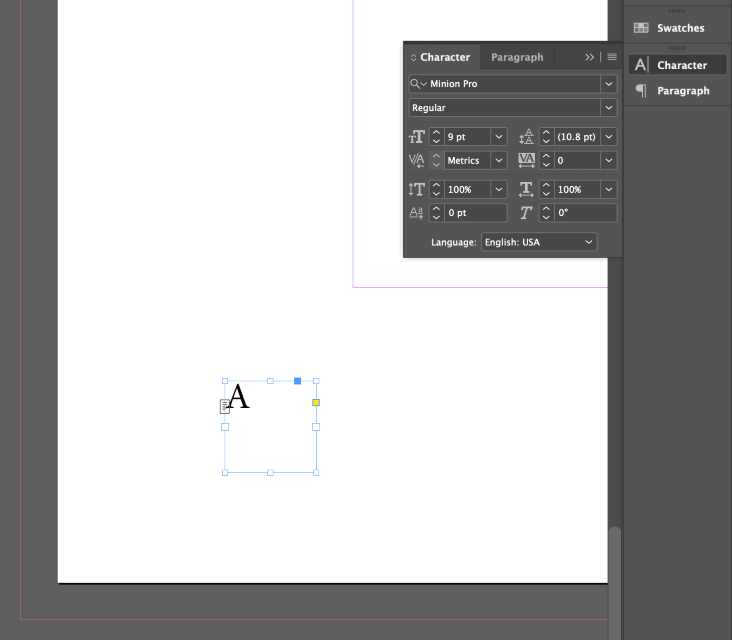Click the font size icon
732x640 pixels.
(x=416, y=137)
